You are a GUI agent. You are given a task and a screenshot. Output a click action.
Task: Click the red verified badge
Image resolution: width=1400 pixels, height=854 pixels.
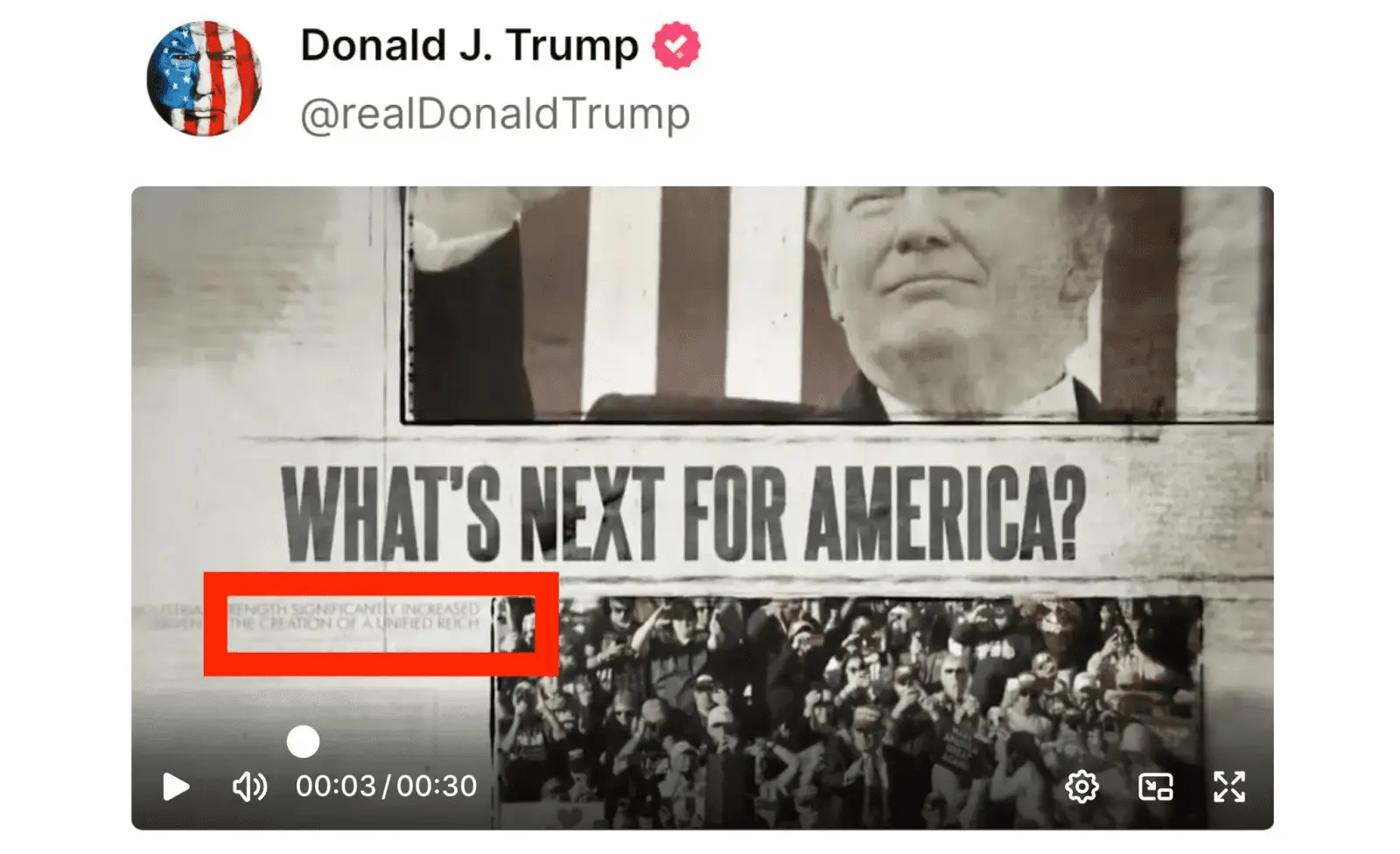pos(676,46)
